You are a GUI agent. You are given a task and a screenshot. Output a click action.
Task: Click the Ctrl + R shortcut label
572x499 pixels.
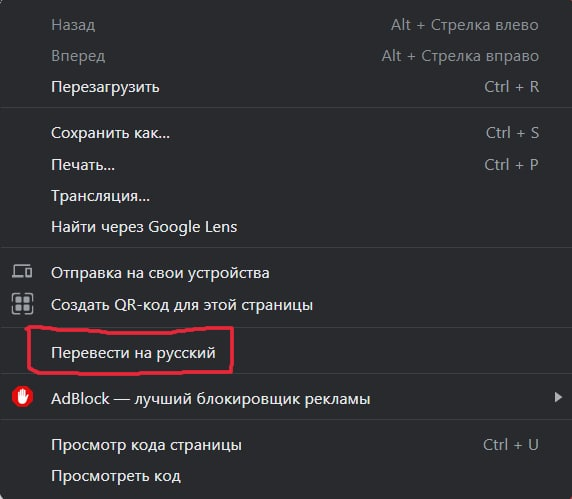click(x=511, y=87)
